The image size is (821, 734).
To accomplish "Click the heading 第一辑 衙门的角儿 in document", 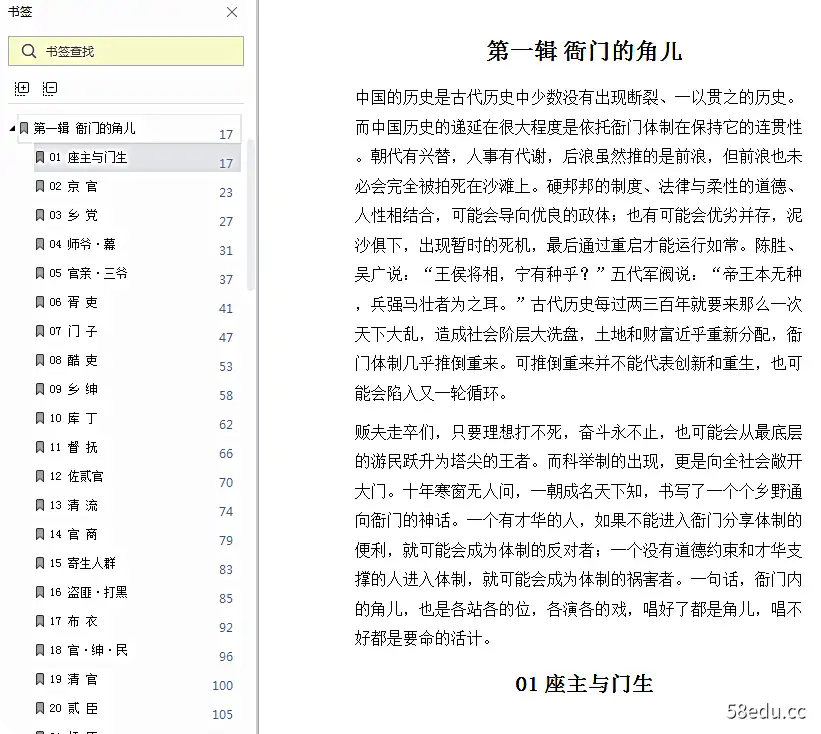I will [x=584, y=51].
